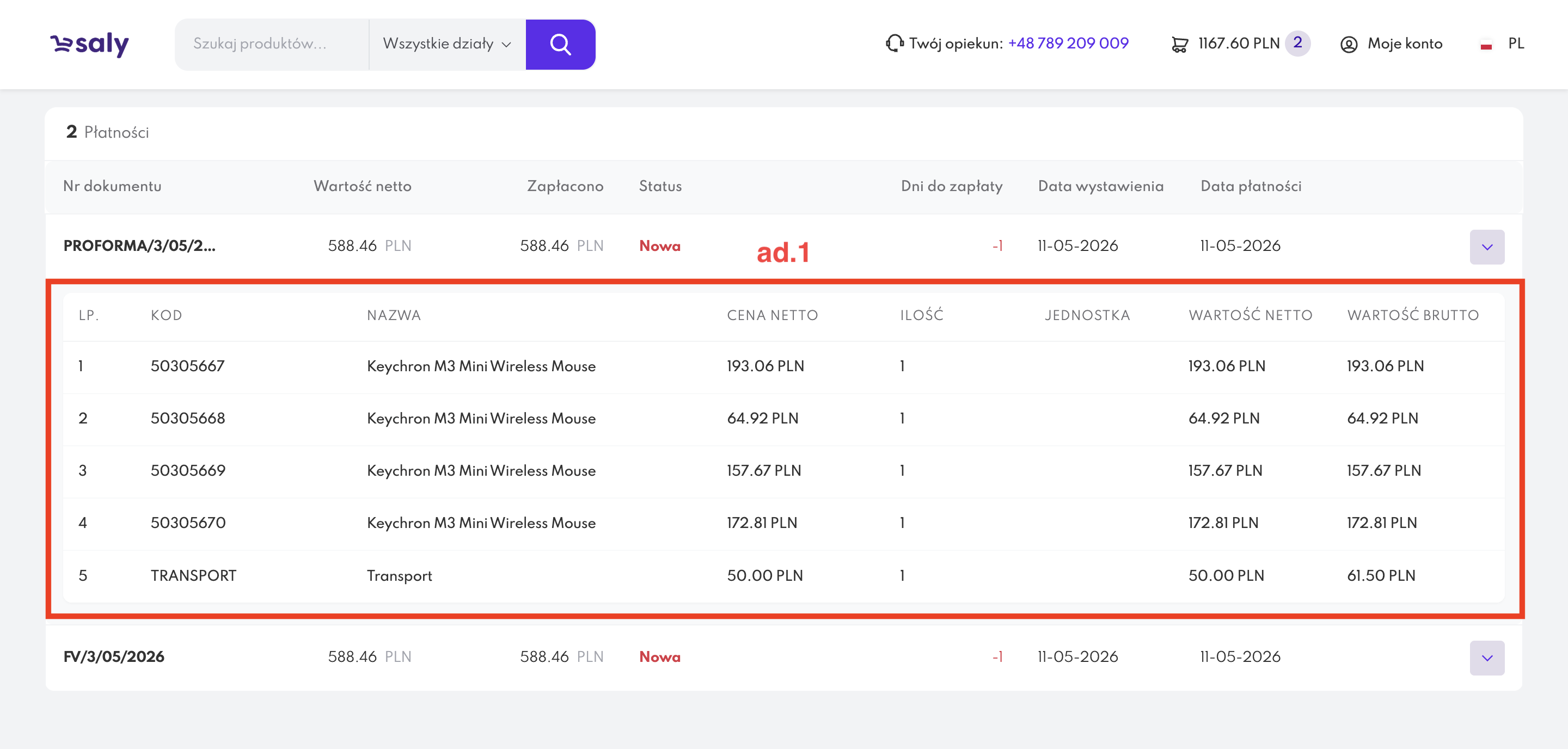Screen dimensions: 1568x749
Task: Click Keychron M3 Mini Wireless Mouse in row 4
Action: (x=481, y=523)
